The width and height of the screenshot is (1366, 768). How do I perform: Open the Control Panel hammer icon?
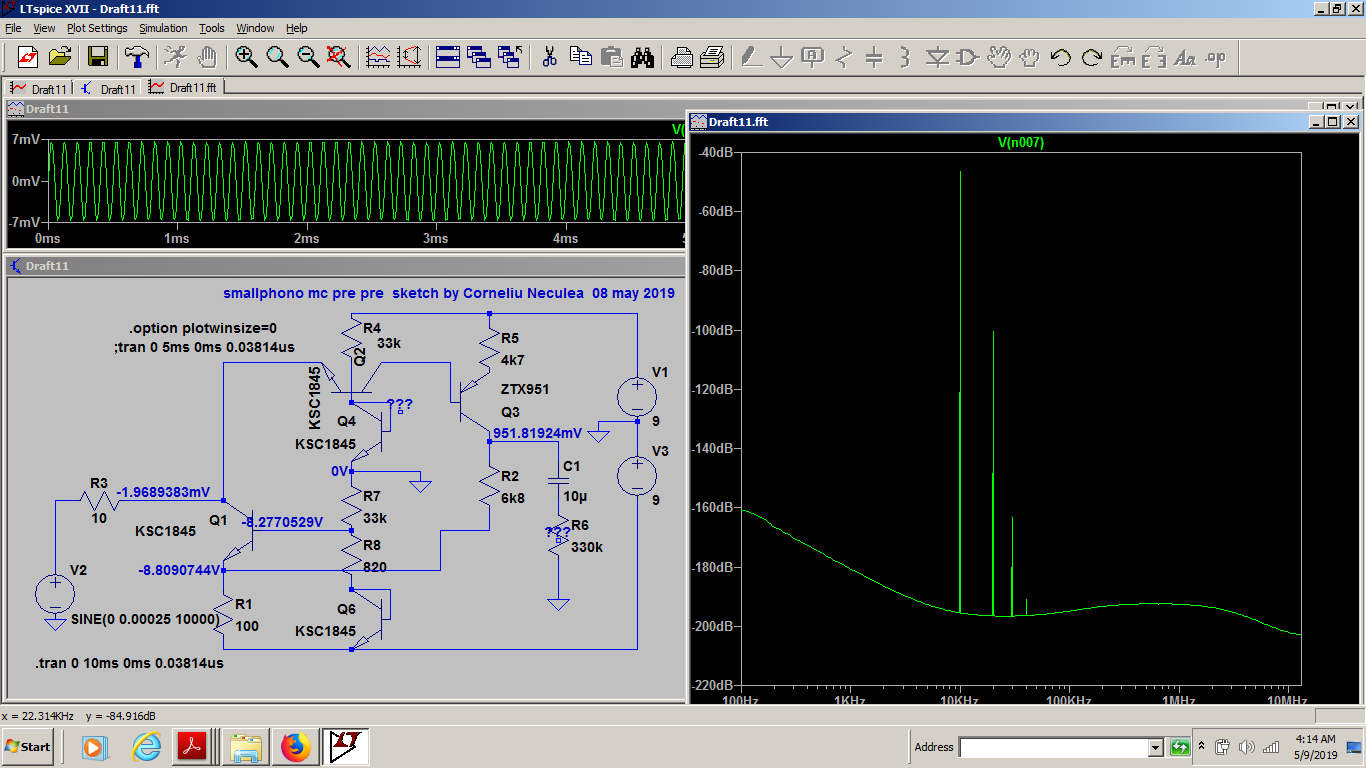coord(136,56)
